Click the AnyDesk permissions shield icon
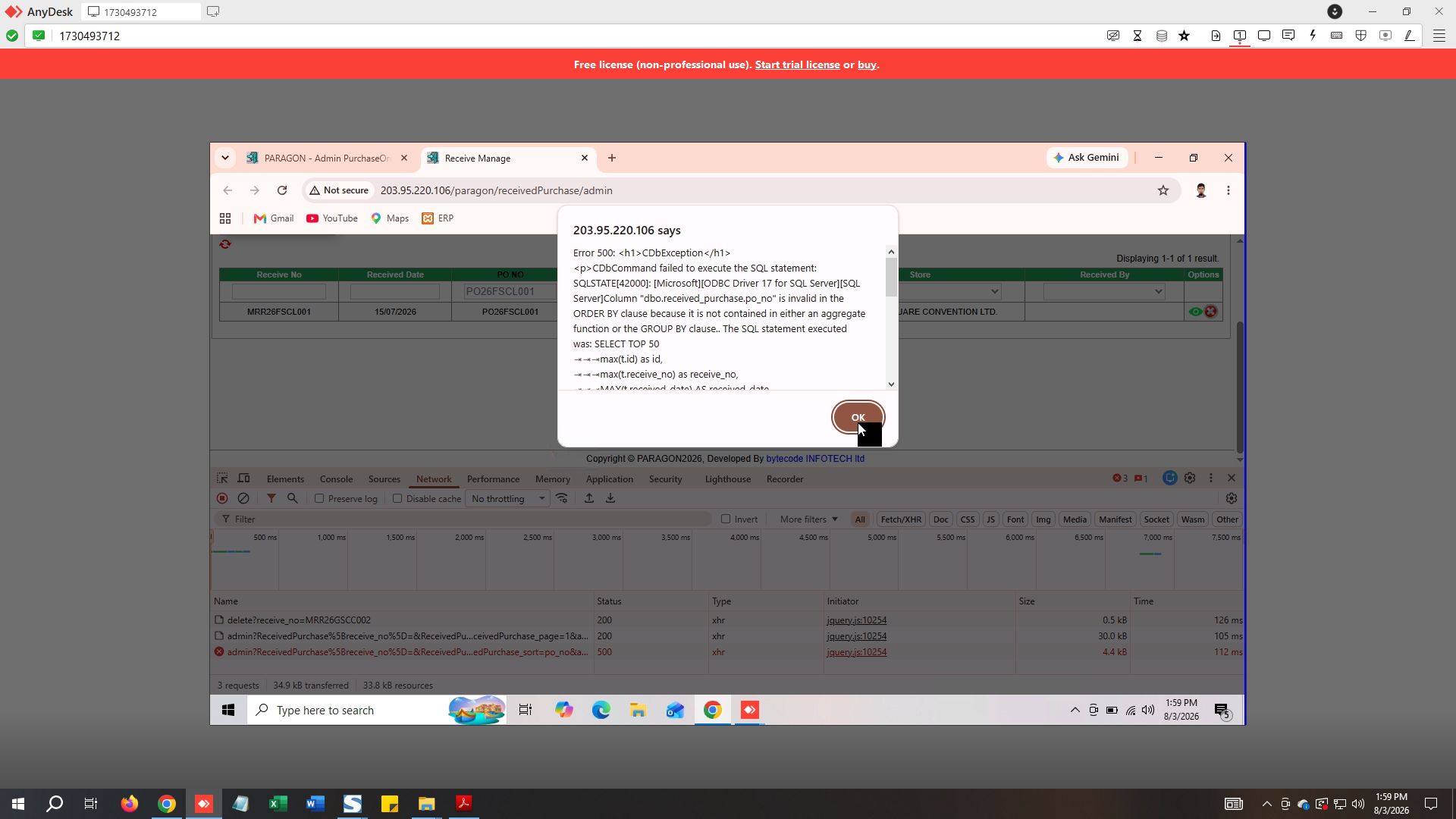Screen dimensions: 1456x819 click(x=1361, y=36)
